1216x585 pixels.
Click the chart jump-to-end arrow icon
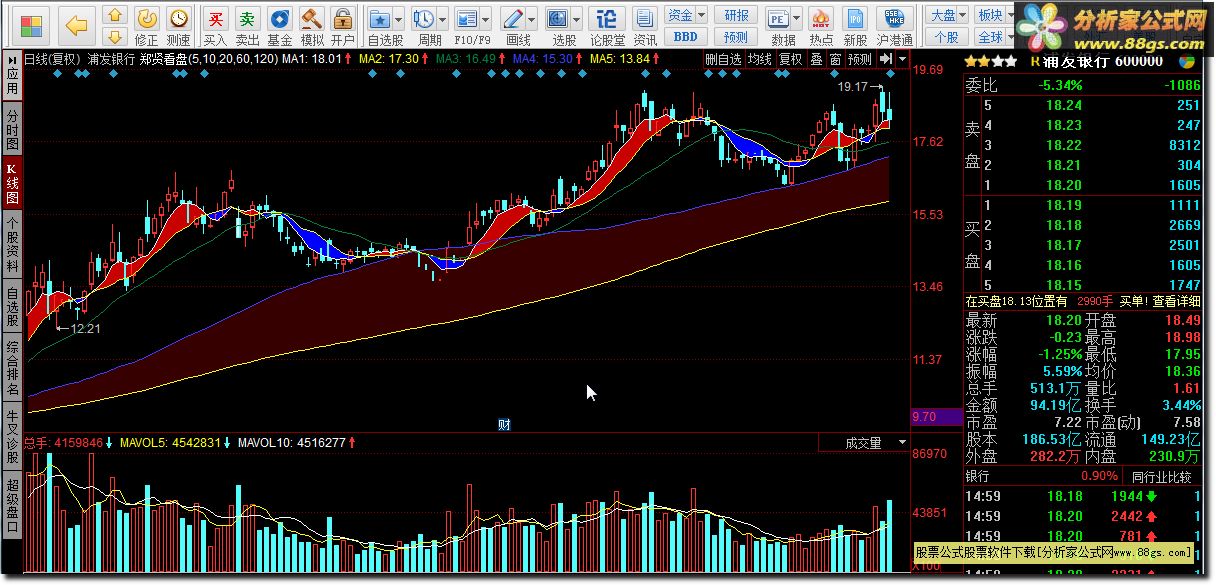886,59
